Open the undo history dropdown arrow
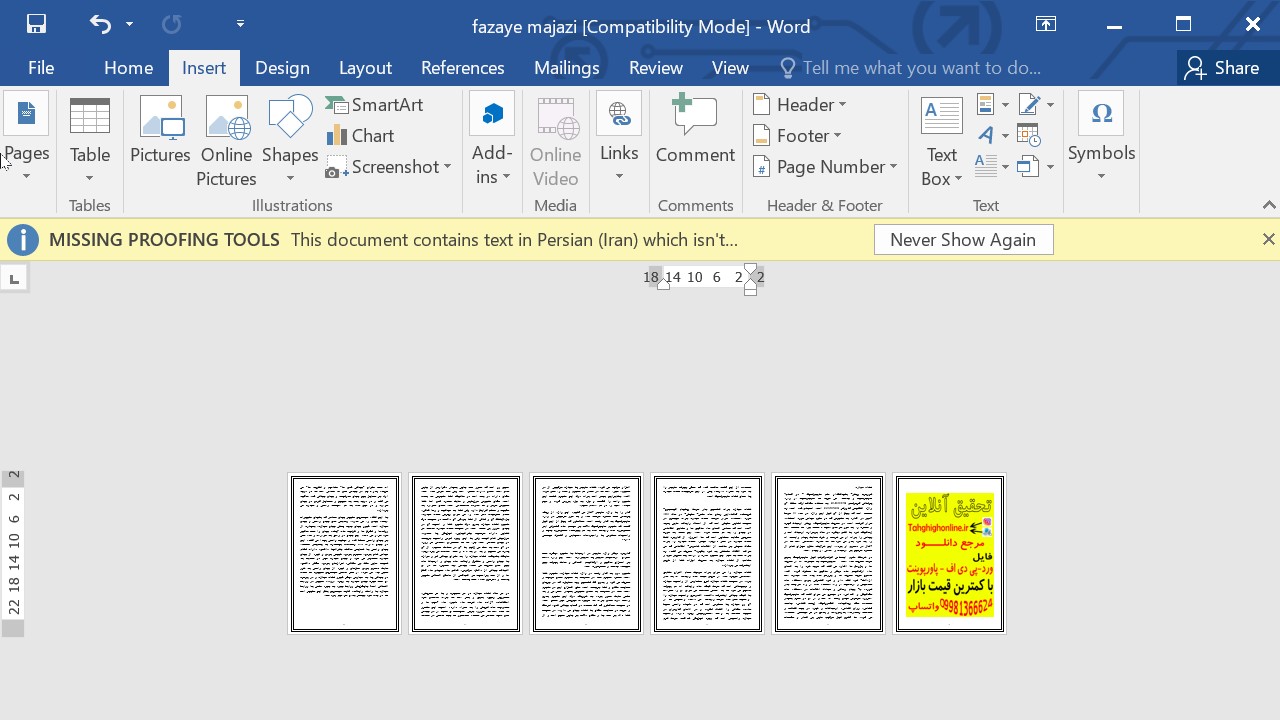Viewport: 1280px width, 720px height. coord(129,24)
